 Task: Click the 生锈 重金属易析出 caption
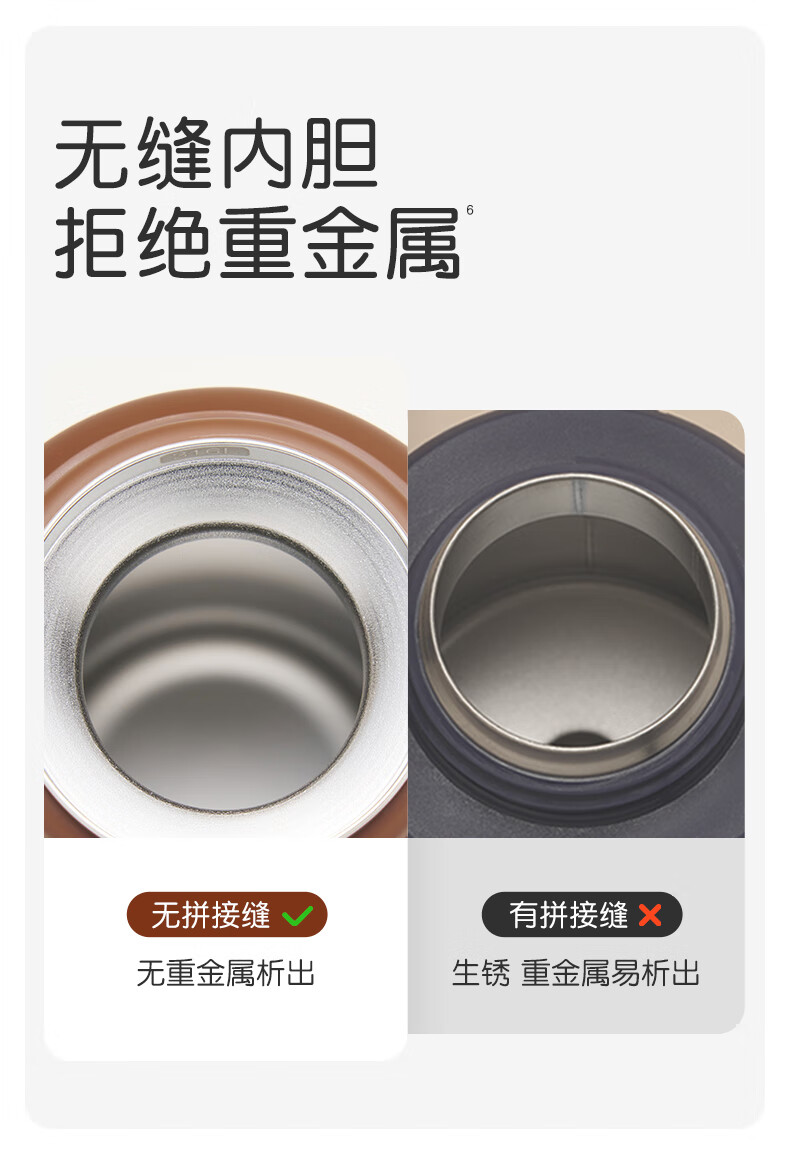(576, 974)
